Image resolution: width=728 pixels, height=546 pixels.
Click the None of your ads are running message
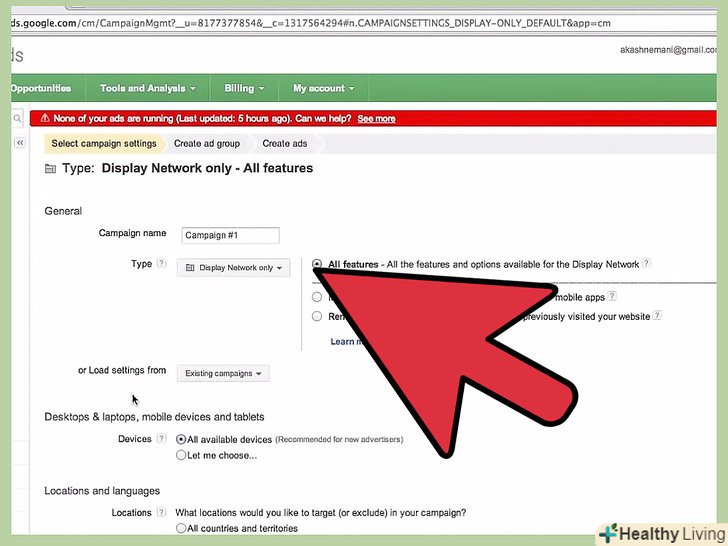click(x=202, y=118)
